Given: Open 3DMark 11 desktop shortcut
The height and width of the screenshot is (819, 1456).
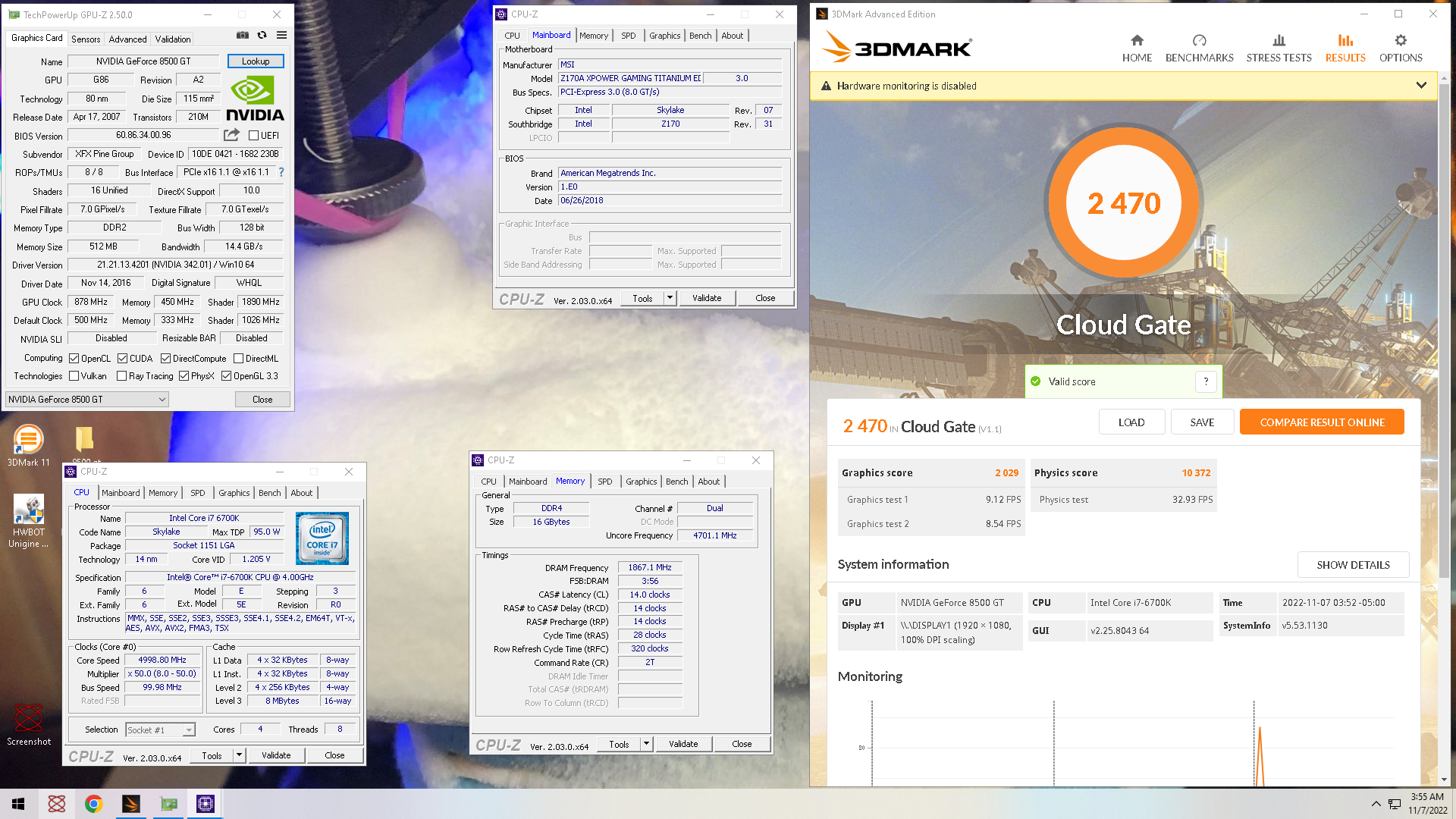Looking at the screenshot, I should click(x=28, y=446).
